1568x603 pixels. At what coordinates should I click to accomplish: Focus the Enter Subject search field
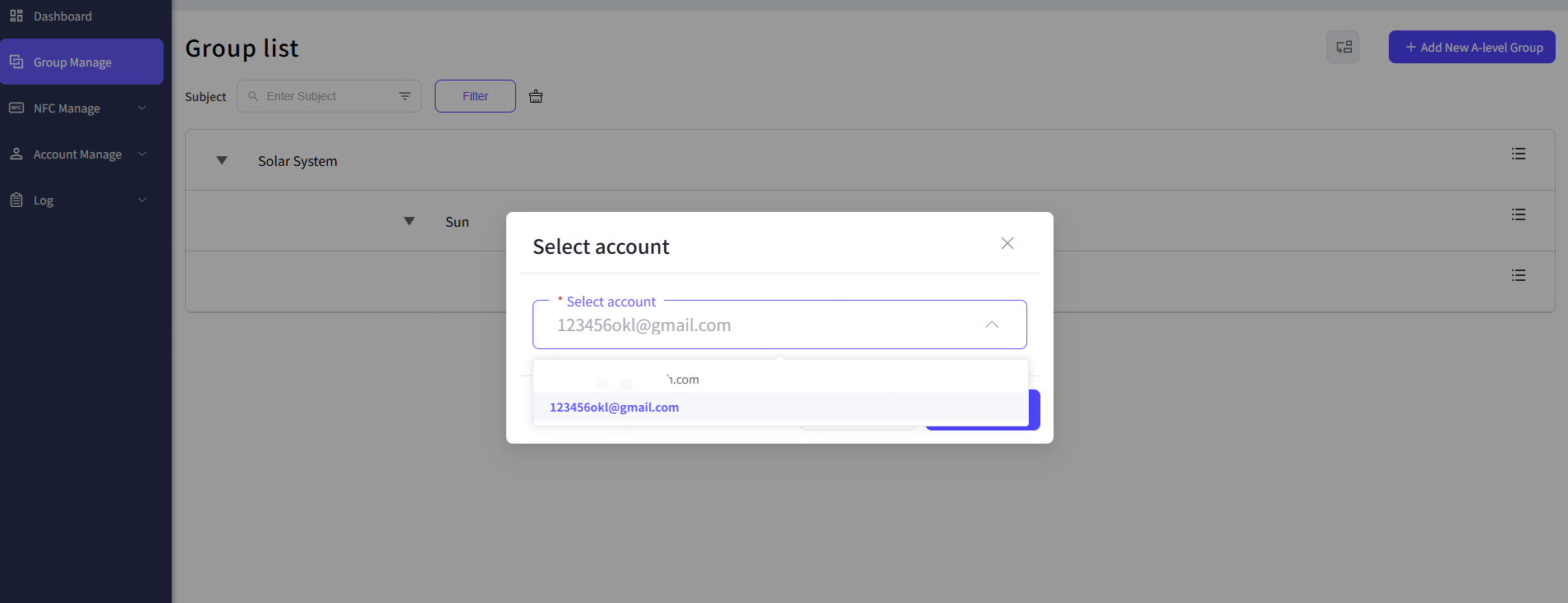pyautogui.click(x=325, y=96)
